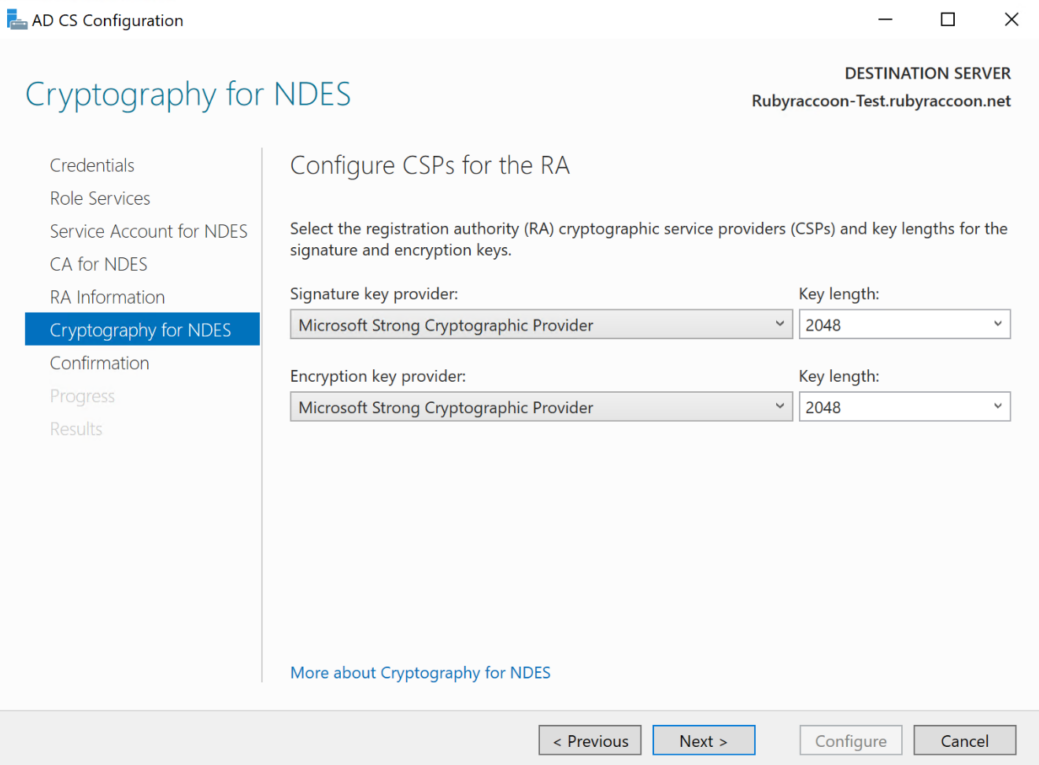Open the More about Cryptography for NDES link
Screen dimensions: 1039x765
click(x=419, y=672)
